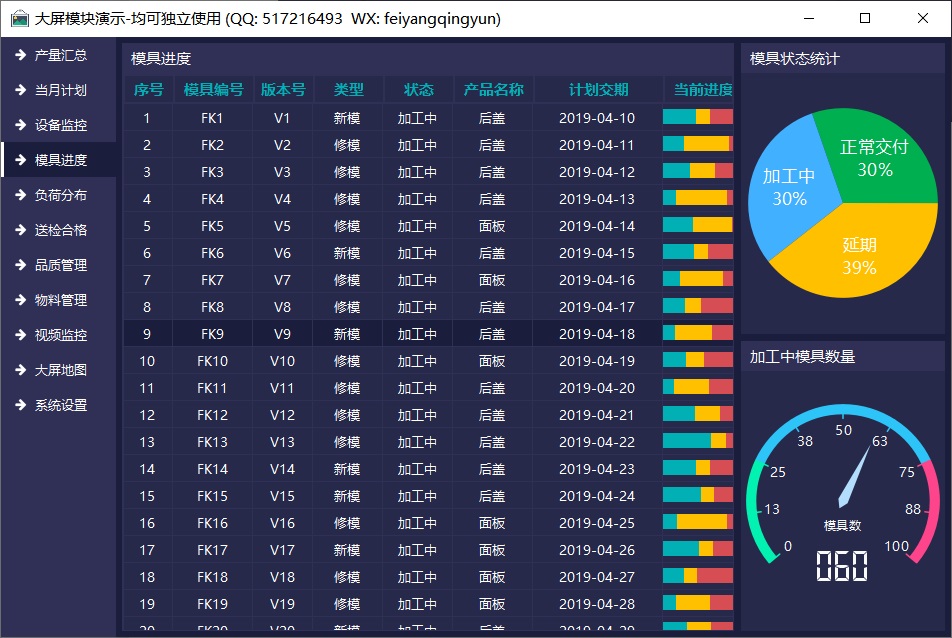Click the 060 gauge digital readout

pos(841,567)
